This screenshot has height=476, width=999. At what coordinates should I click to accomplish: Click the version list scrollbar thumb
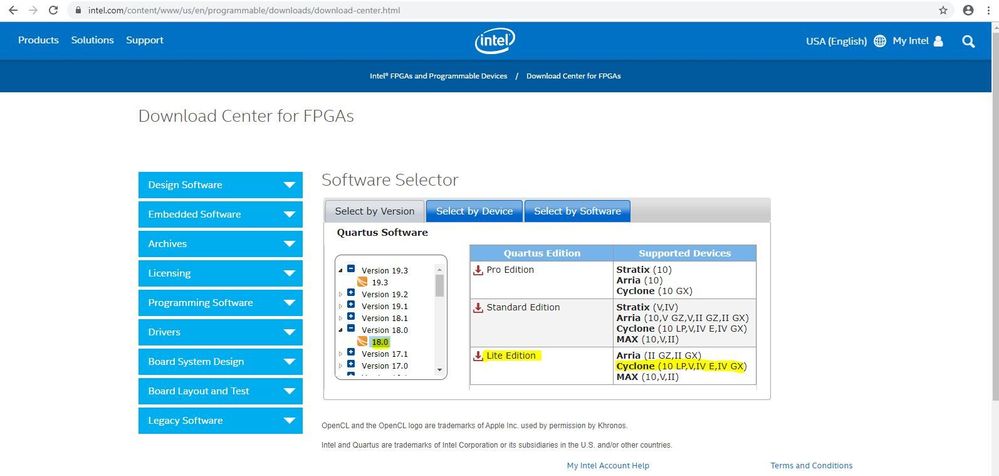pos(440,285)
